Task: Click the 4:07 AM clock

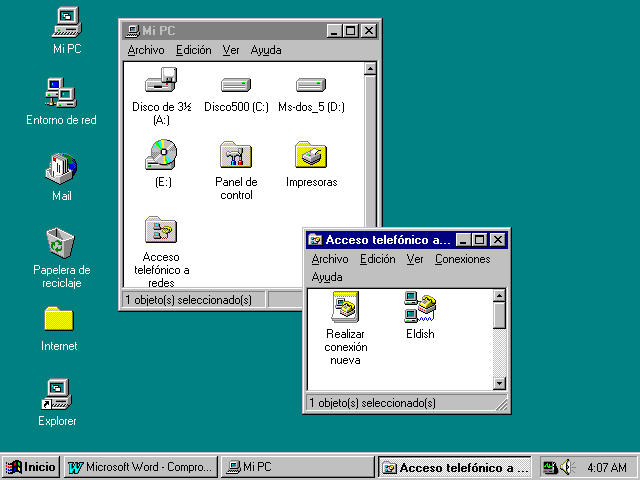Action: click(607, 467)
